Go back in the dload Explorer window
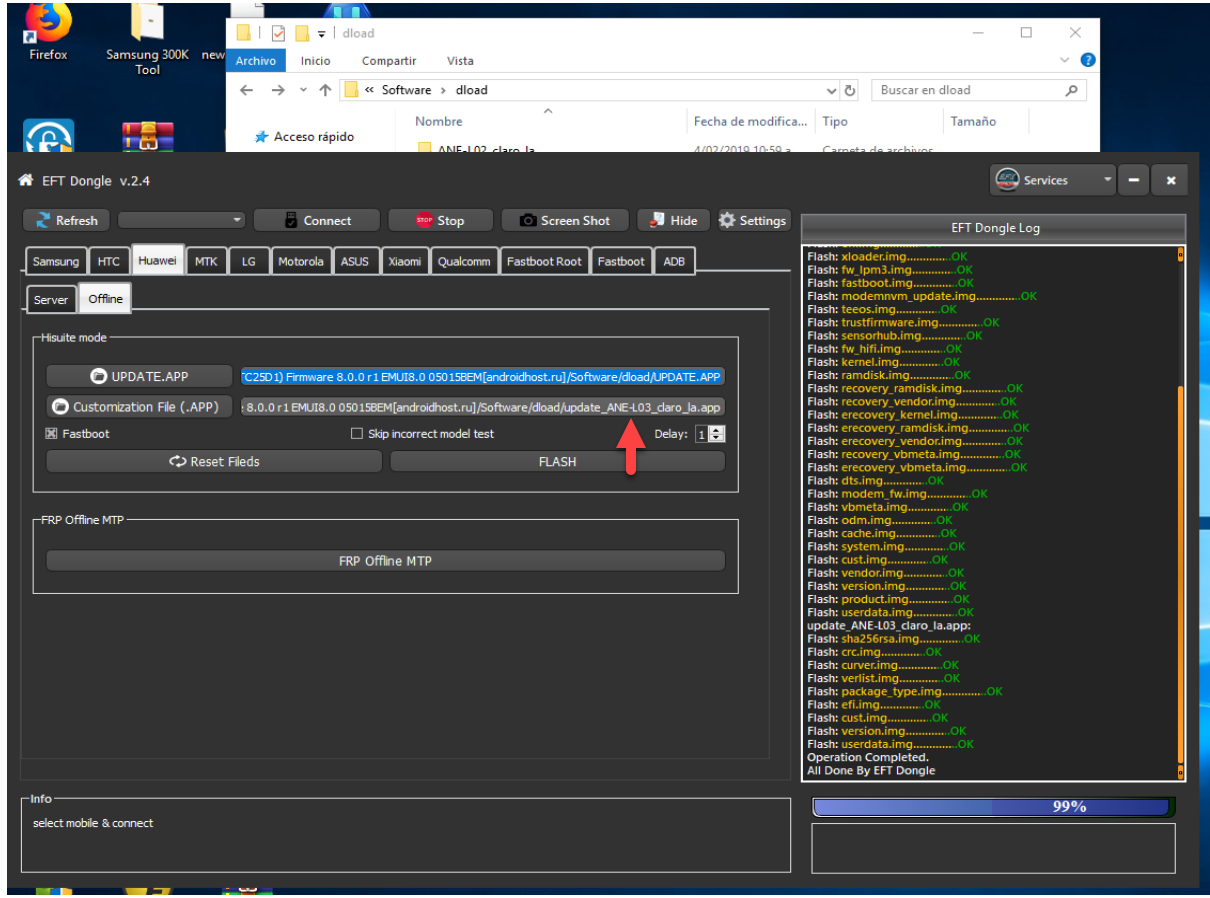1210x898 pixels. tap(248, 90)
